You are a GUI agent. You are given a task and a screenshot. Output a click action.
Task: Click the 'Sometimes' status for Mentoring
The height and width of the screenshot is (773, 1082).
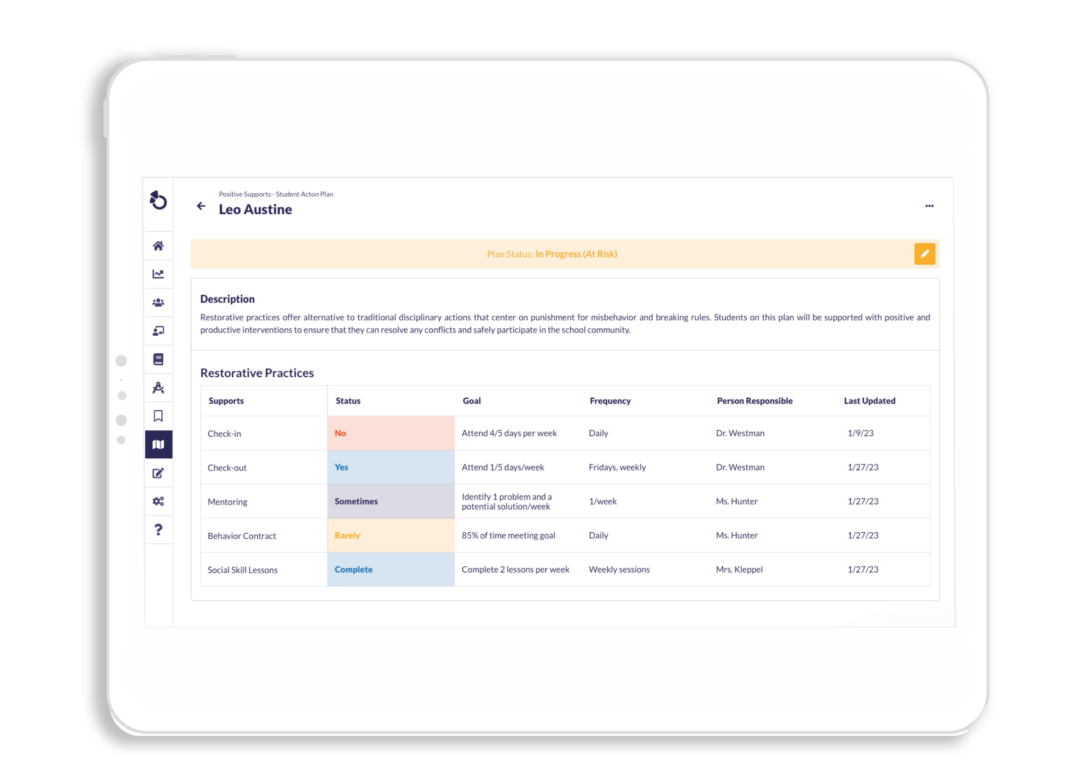click(x=390, y=502)
